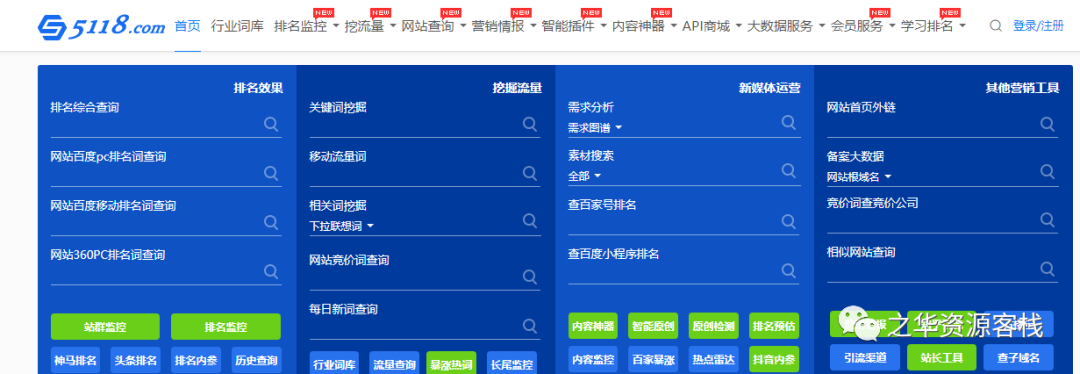This screenshot has width=1080, height=374.
Task: Click the search icon for 网站首页外链
Action: (x=1048, y=124)
